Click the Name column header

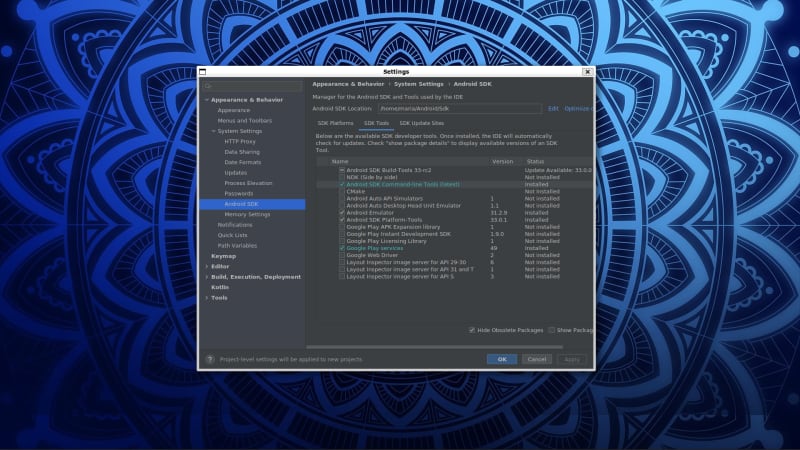(340, 162)
